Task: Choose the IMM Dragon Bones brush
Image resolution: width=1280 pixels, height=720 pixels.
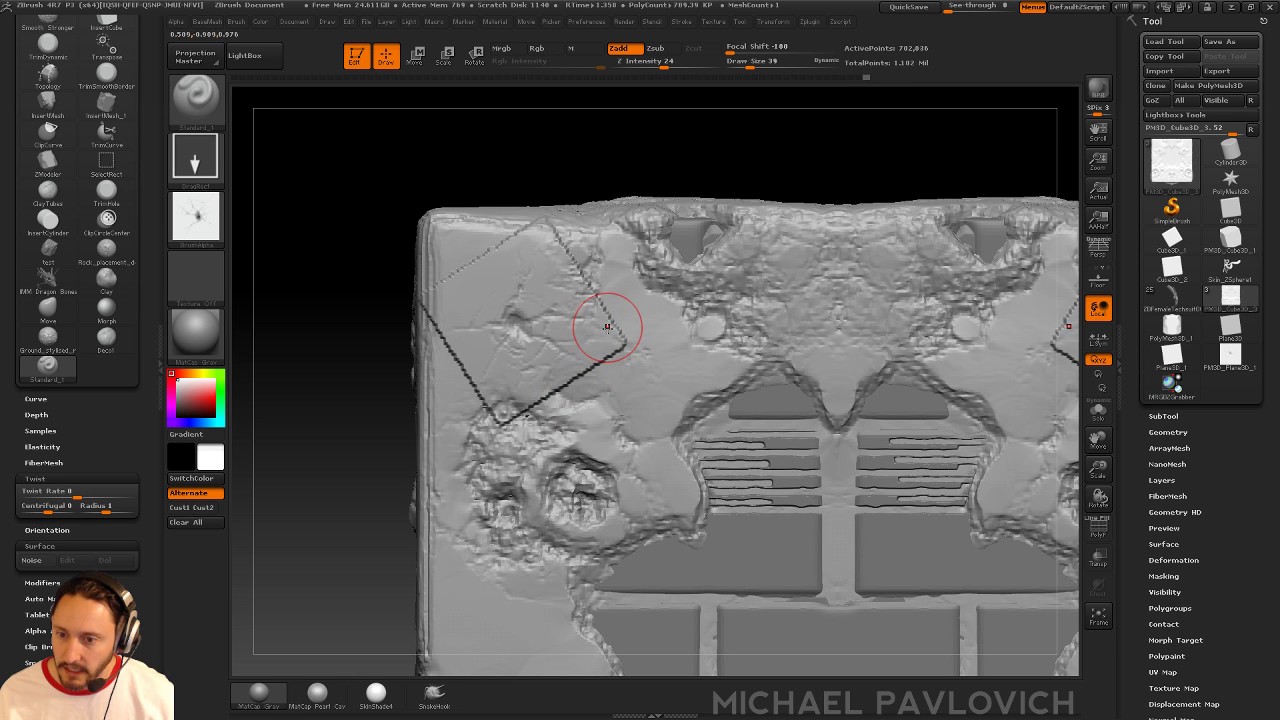Action: click(47, 281)
